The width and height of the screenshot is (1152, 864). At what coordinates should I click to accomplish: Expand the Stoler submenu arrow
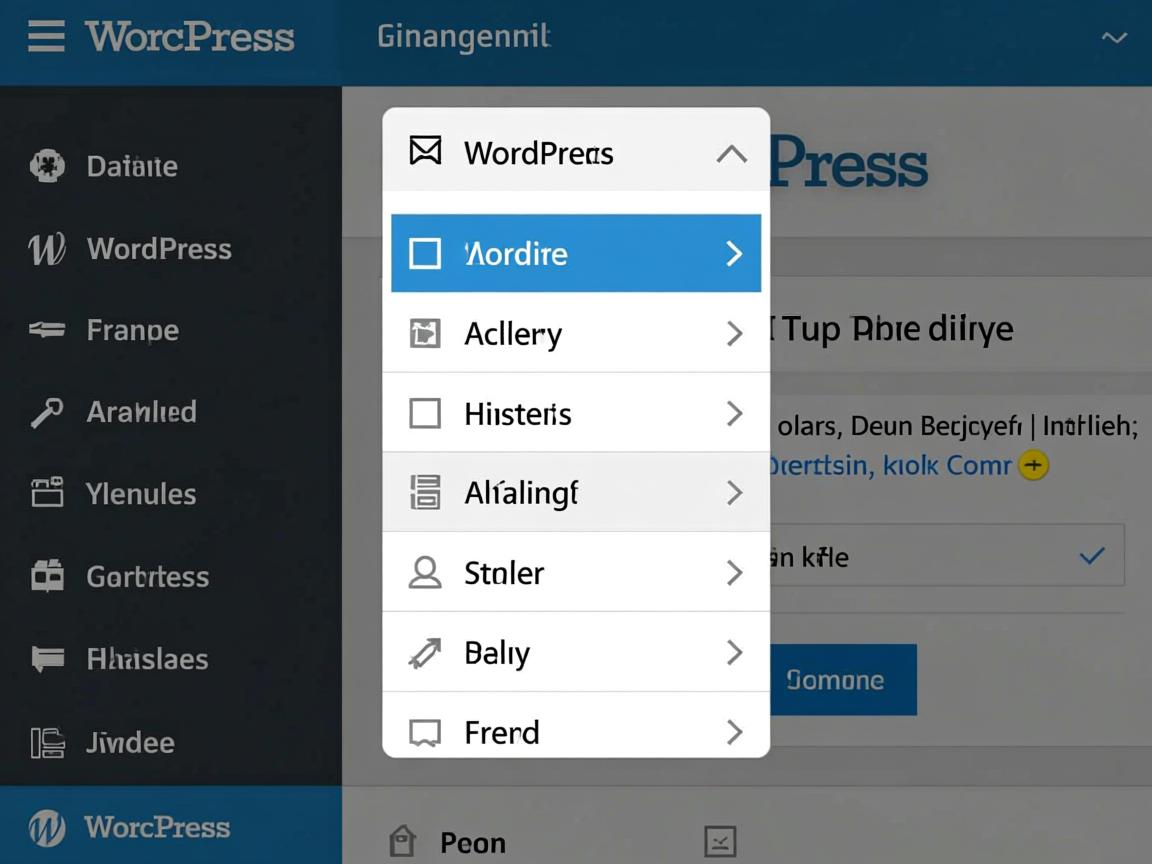click(x=736, y=573)
